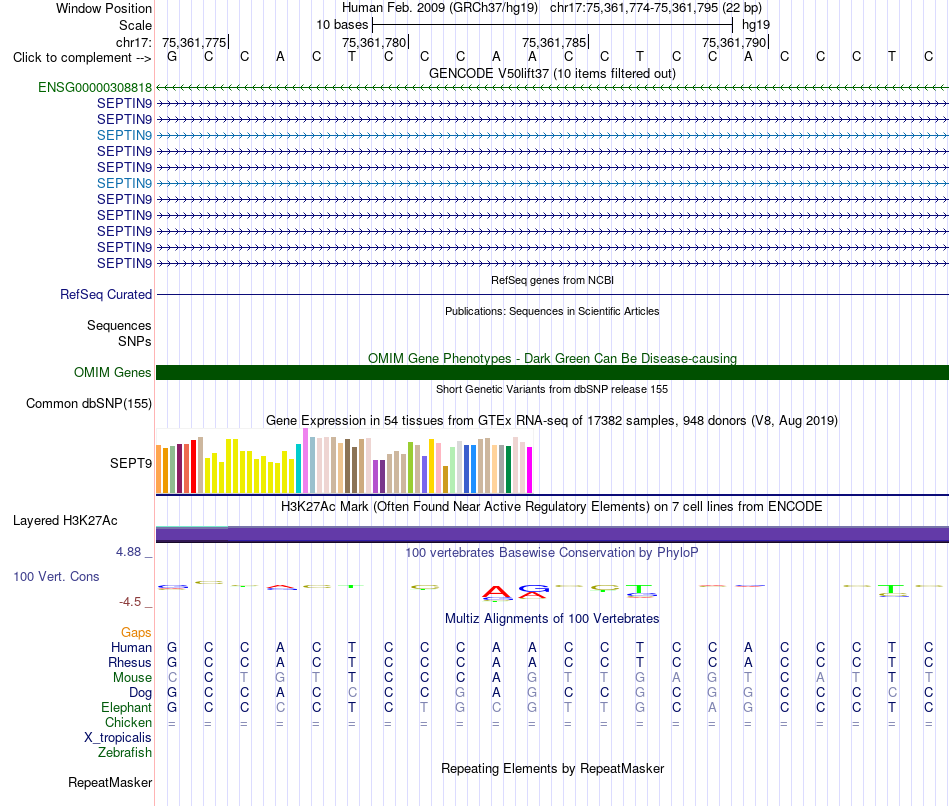Select the Mouse alignment row label
The width and height of the screenshot is (950, 806).
click(133, 678)
